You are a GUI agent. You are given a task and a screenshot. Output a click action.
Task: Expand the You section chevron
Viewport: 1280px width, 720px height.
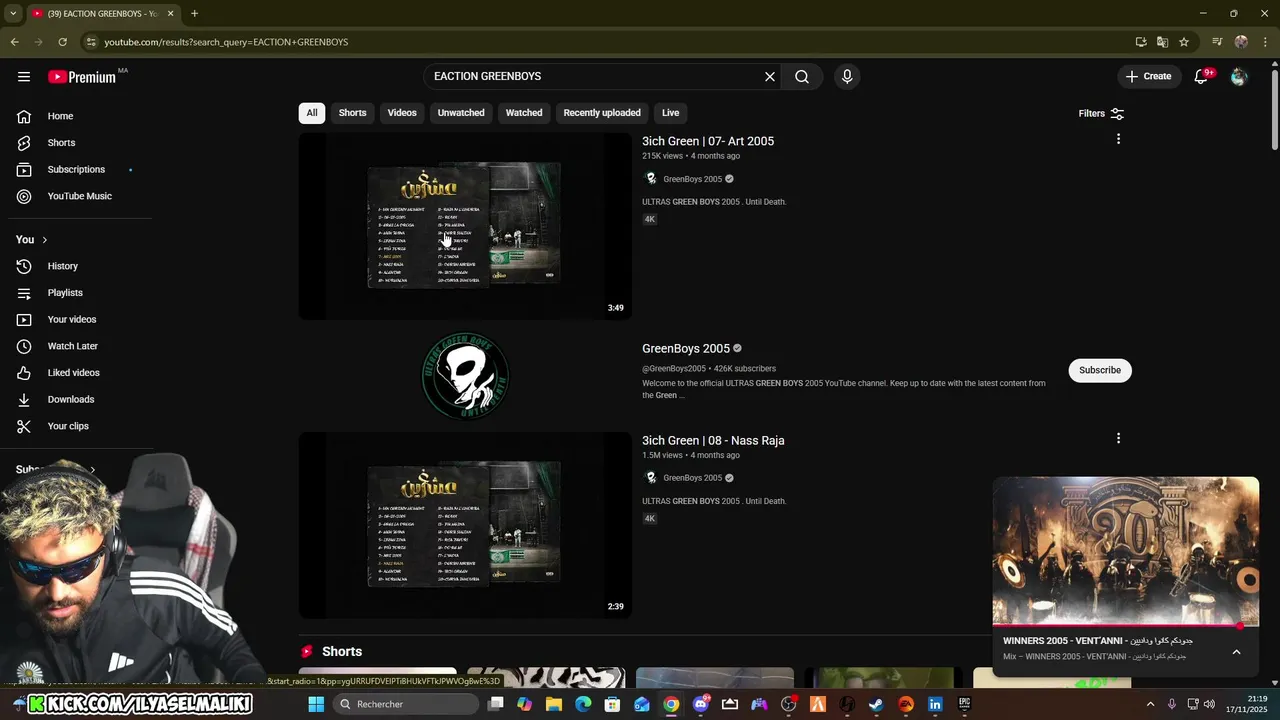click(44, 240)
